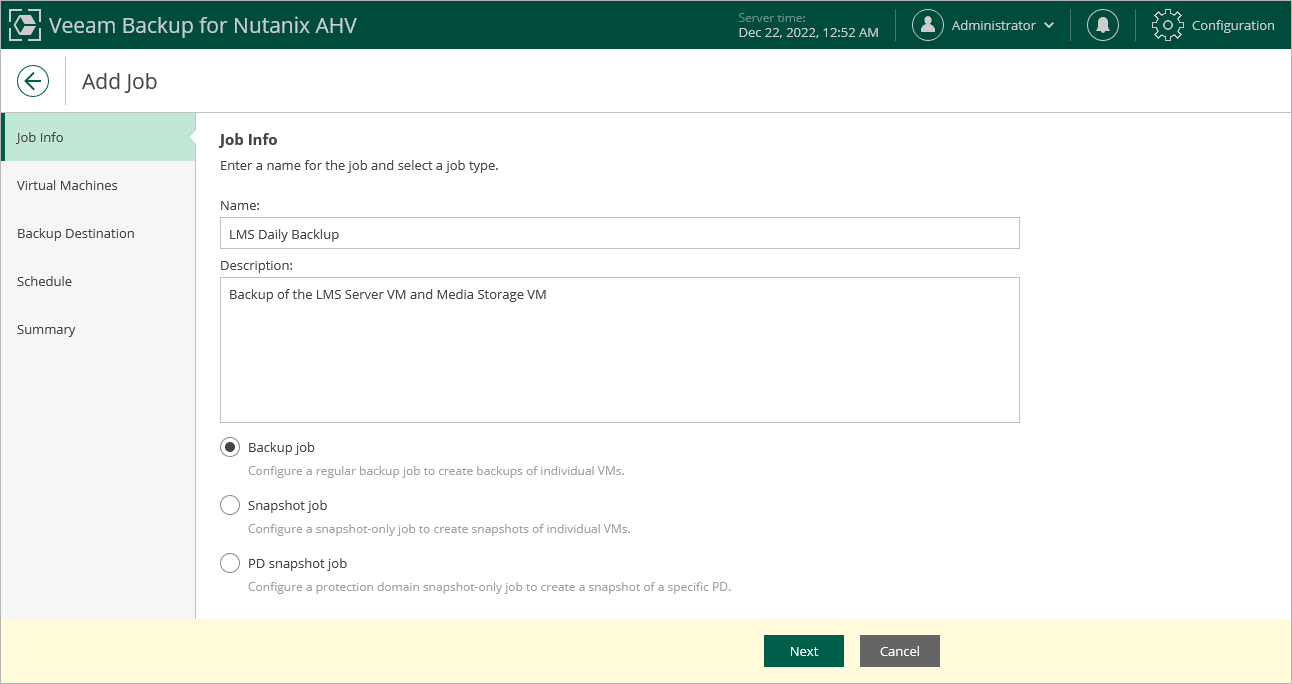Image resolution: width=1292 pixels, height=684 pixels.
Task: Open notifications bell icon
Action: tap(1103, 25)
